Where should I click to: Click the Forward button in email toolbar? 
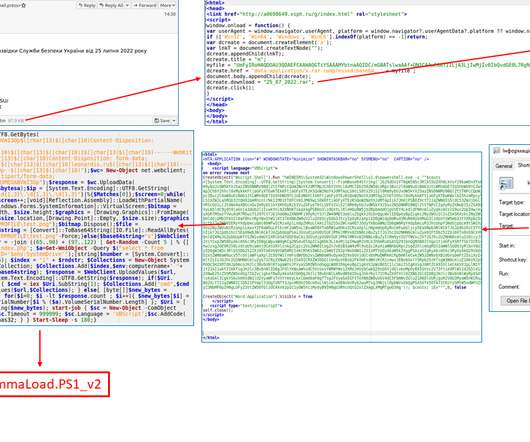coord(145,5)
